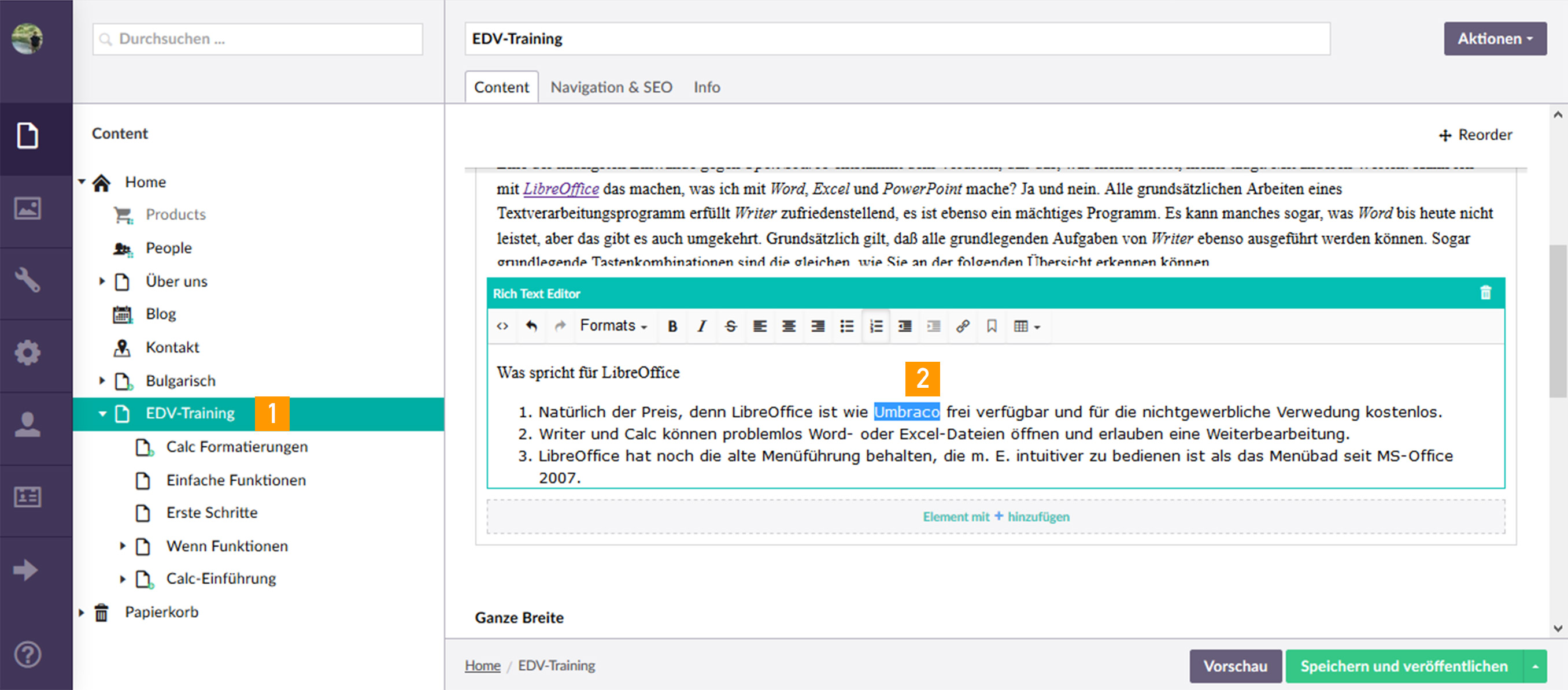This screenshot has height=690, width=1568.
Task: Click the 'Was spricht für LibreOffice' heading
Action: click(588, 372)
